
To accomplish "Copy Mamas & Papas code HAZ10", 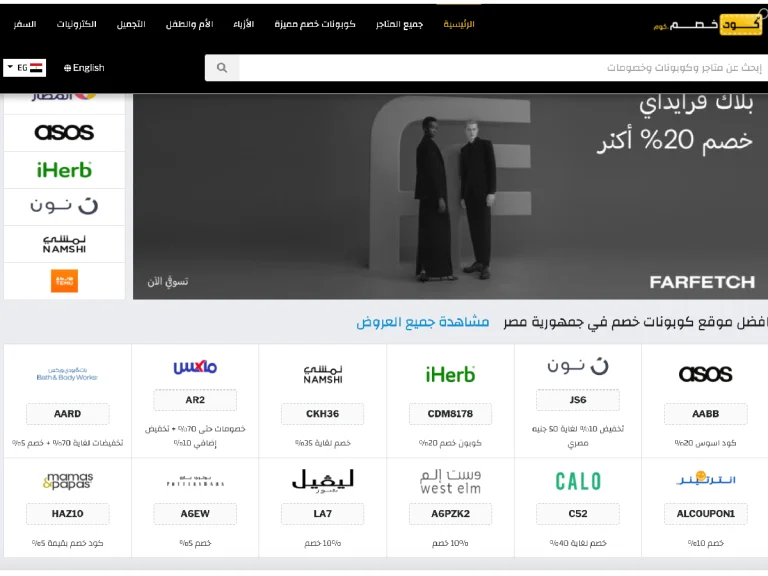I will [x=68, y=514].
